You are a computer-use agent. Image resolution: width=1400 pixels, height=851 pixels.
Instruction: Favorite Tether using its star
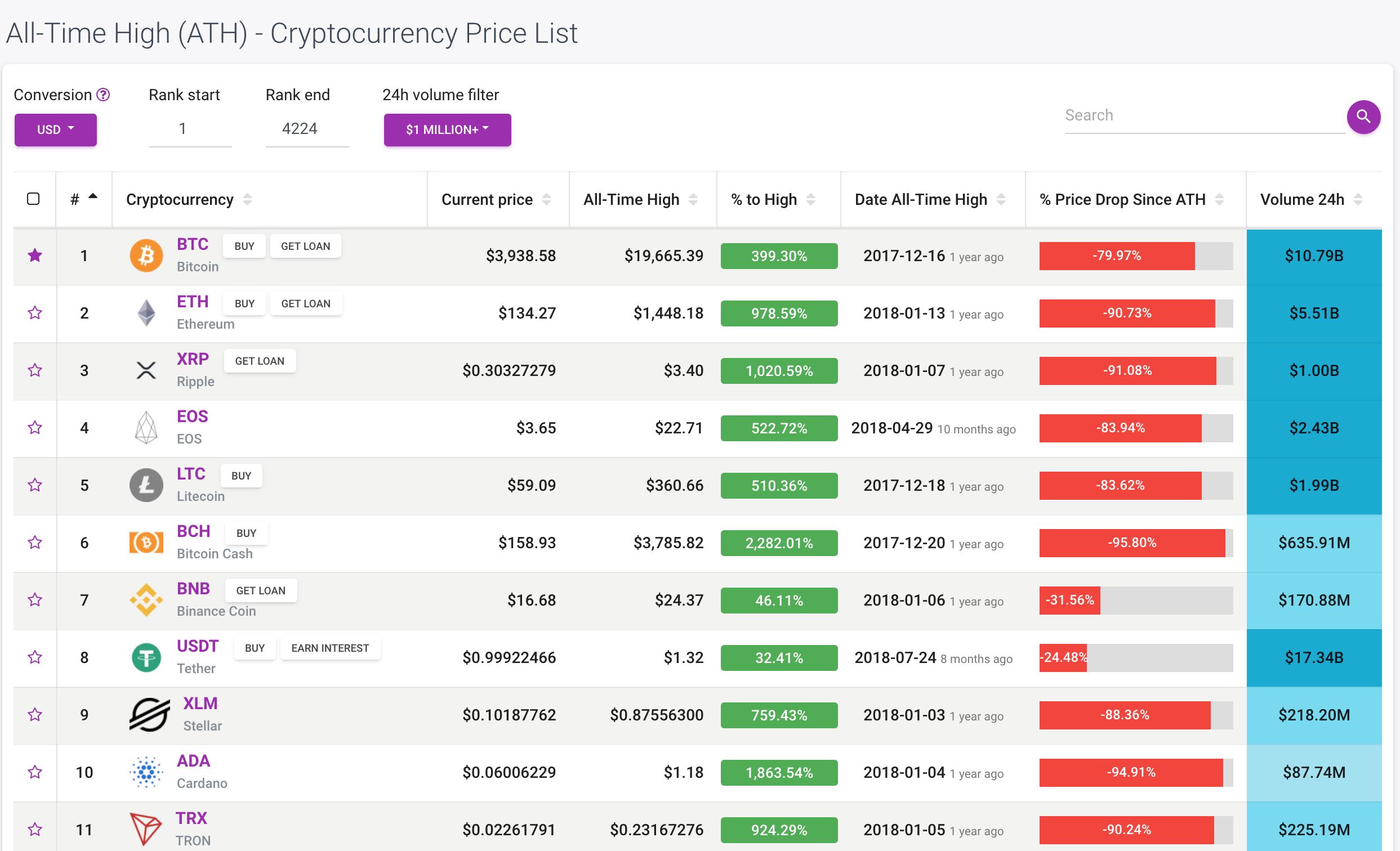click(x=35, y=656)
